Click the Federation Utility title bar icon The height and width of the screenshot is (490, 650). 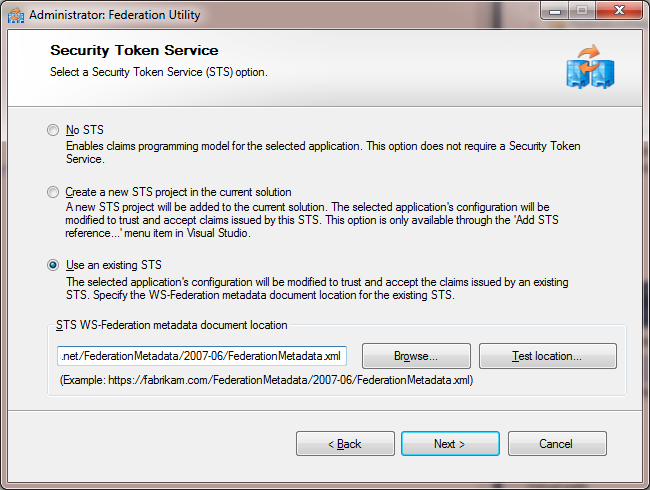(x=16, y=15)
